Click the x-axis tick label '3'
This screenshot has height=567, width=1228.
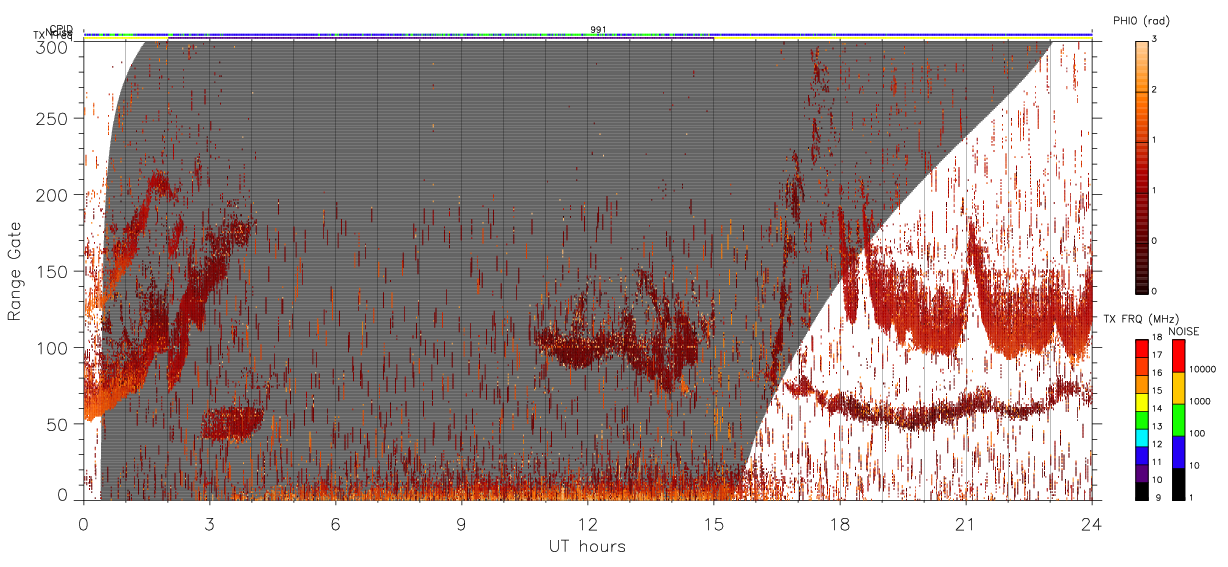coord(210,524)
